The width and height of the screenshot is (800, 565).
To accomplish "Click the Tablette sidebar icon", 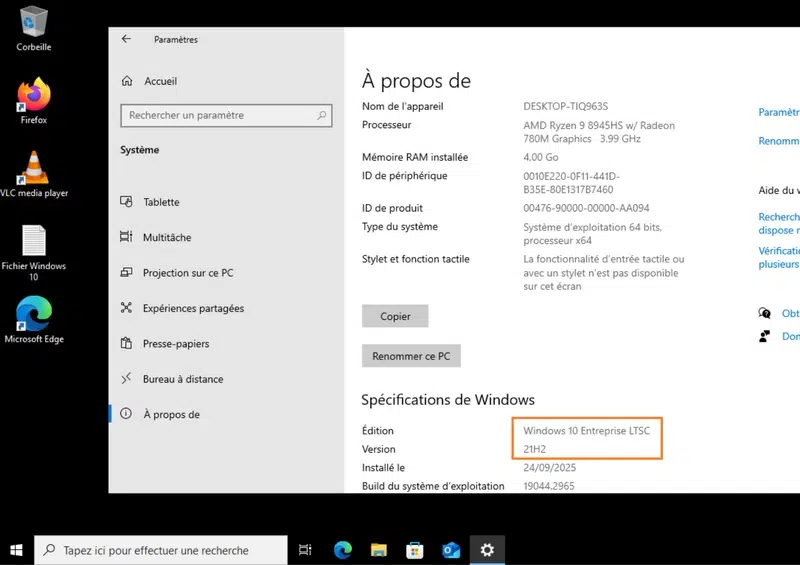I will [126, 202].
